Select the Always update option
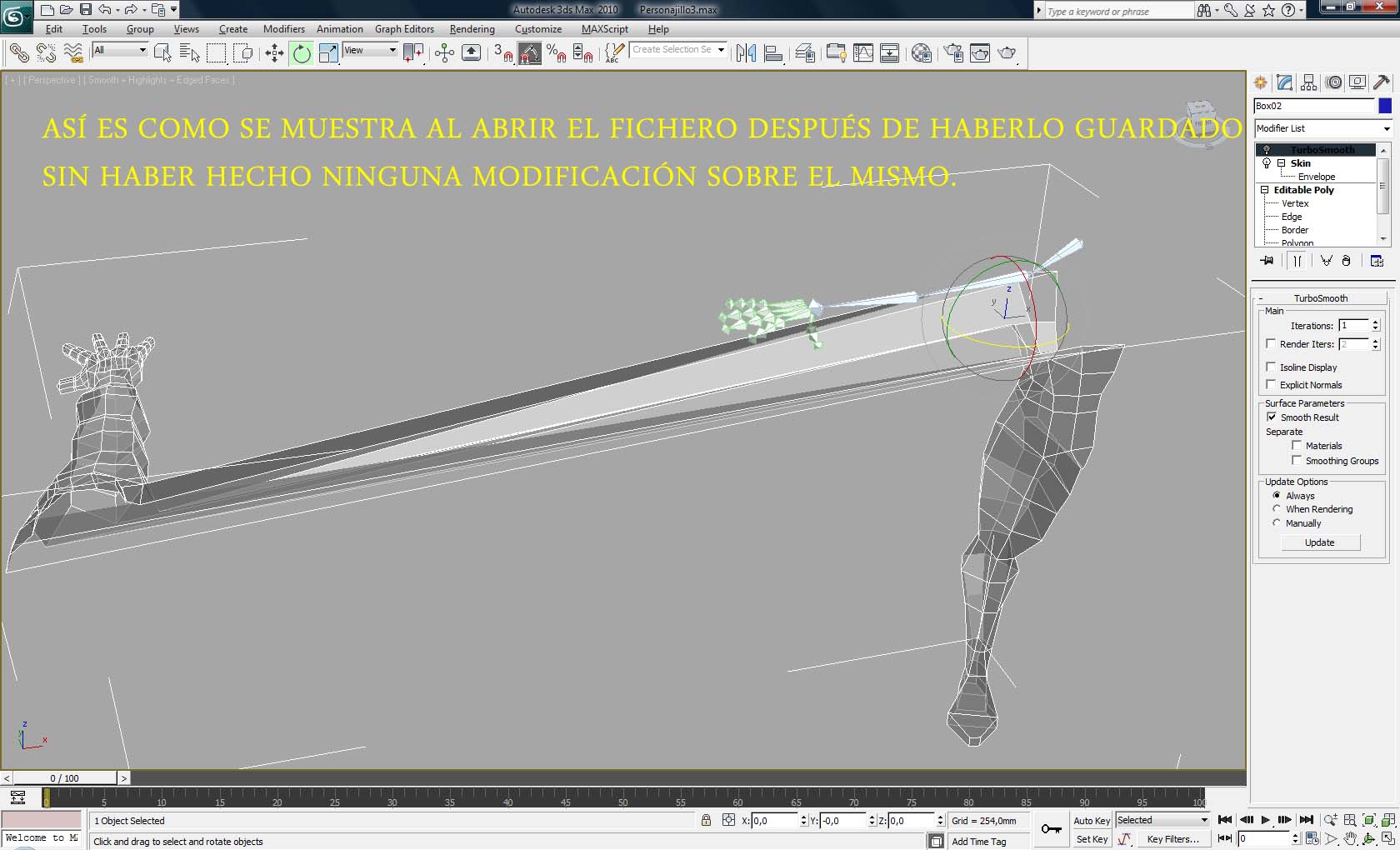Viewport: 1400px width, 850px height. click(x=1277, y=495)
